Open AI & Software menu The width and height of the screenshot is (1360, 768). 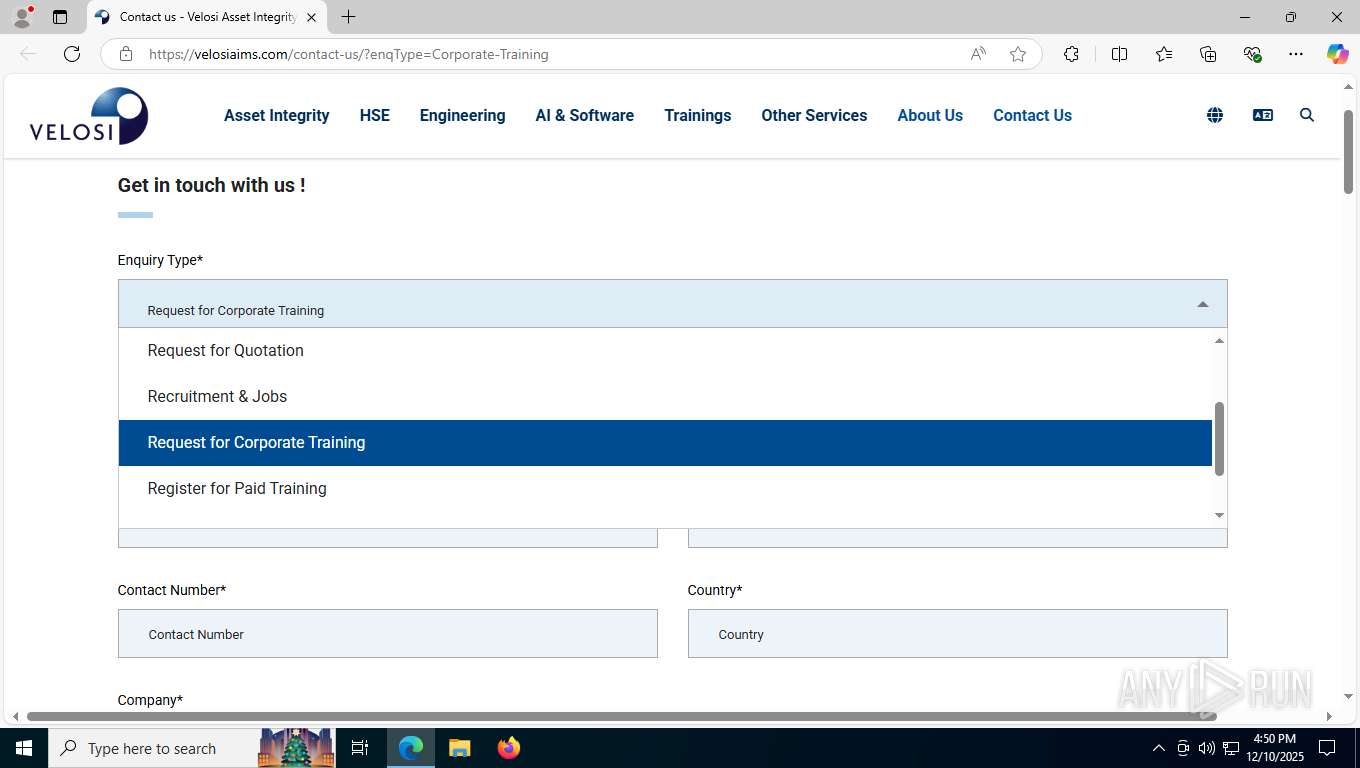tap(585, 116)
